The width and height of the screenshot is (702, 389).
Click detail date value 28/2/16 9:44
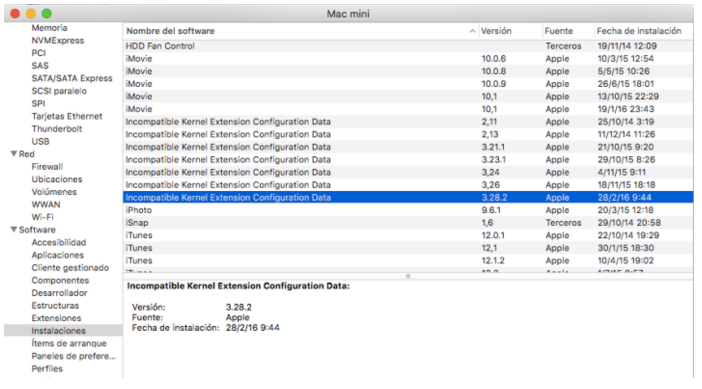coord(253,328)
